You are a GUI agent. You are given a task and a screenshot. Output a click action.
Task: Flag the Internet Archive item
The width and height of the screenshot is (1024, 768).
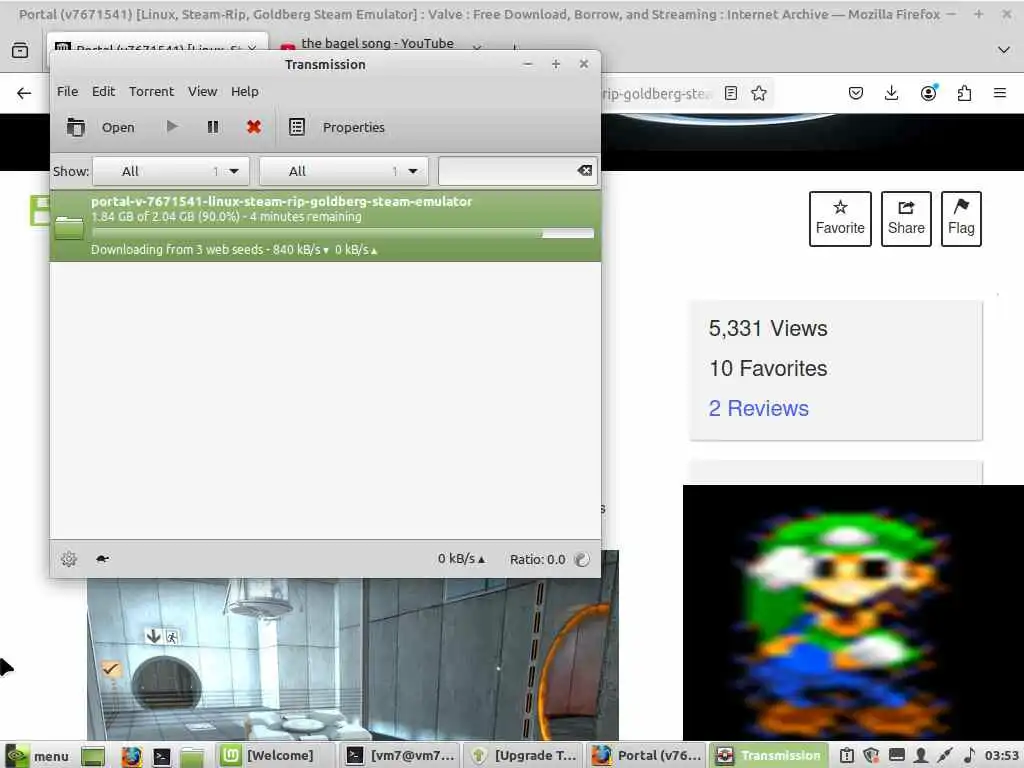tap(961, 219)
